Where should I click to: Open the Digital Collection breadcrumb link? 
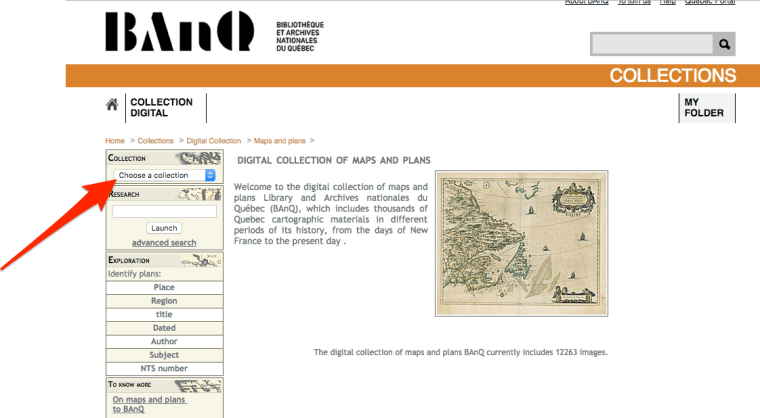[214, 141]
